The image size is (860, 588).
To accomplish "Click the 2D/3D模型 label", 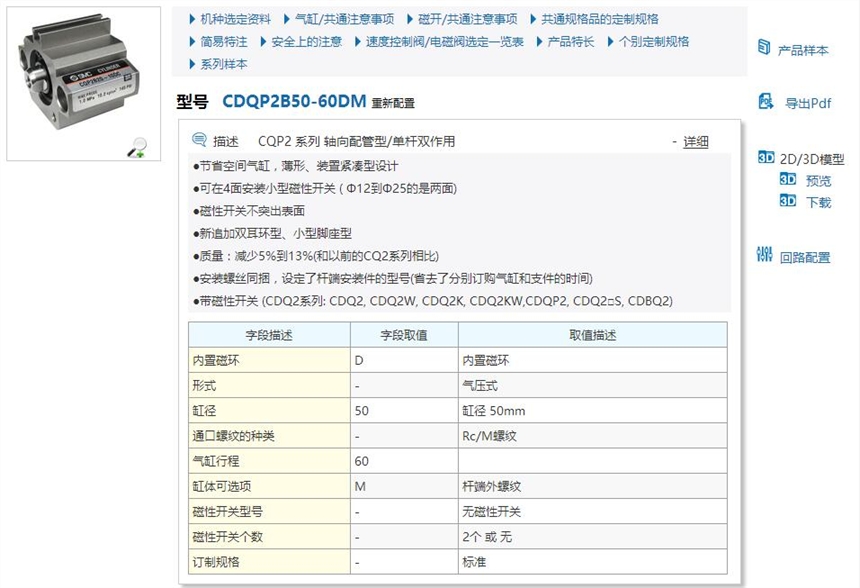I will (x=812, y=159).
